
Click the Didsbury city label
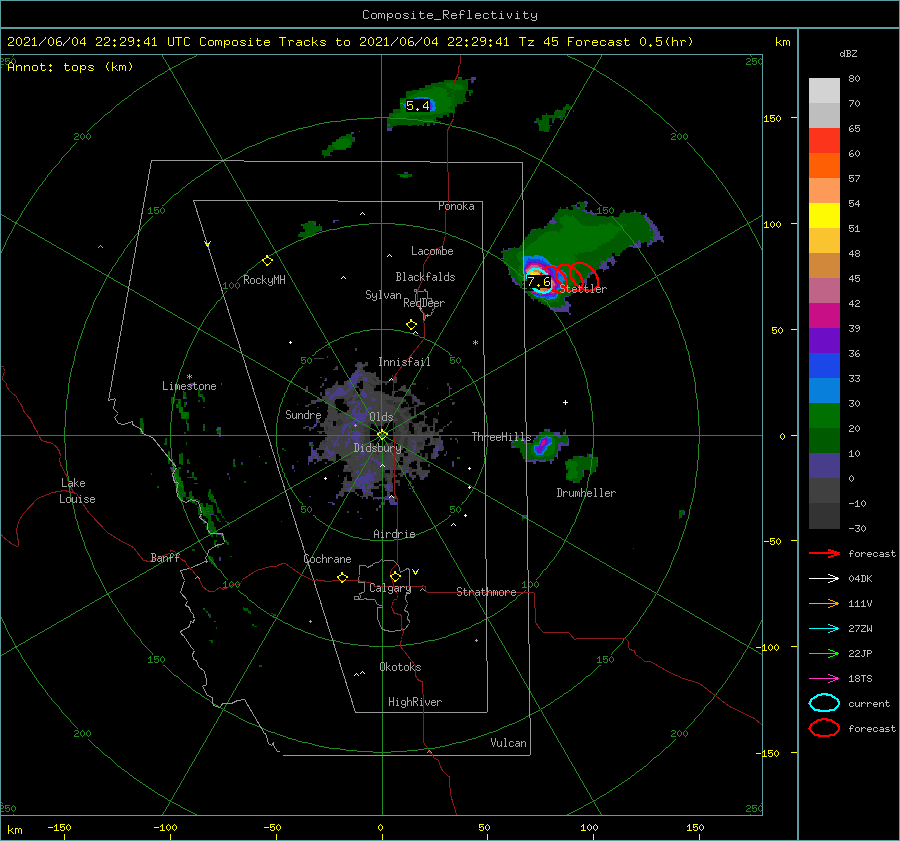377,448
